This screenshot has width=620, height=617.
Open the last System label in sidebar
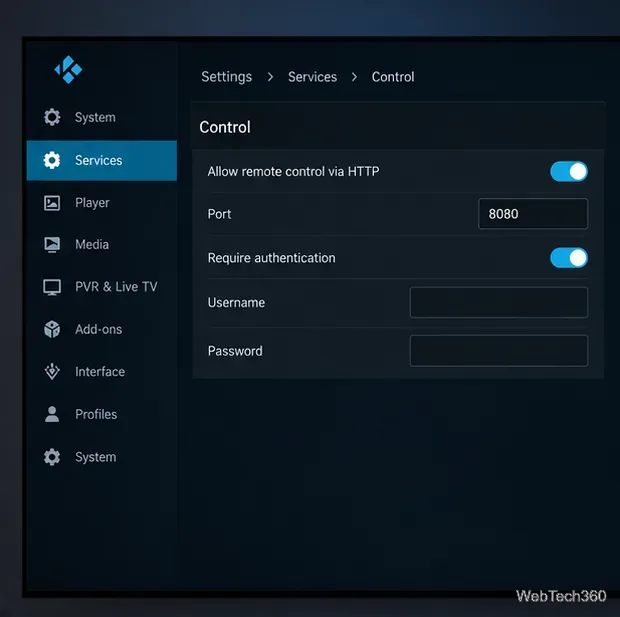(x=96, y=457)
